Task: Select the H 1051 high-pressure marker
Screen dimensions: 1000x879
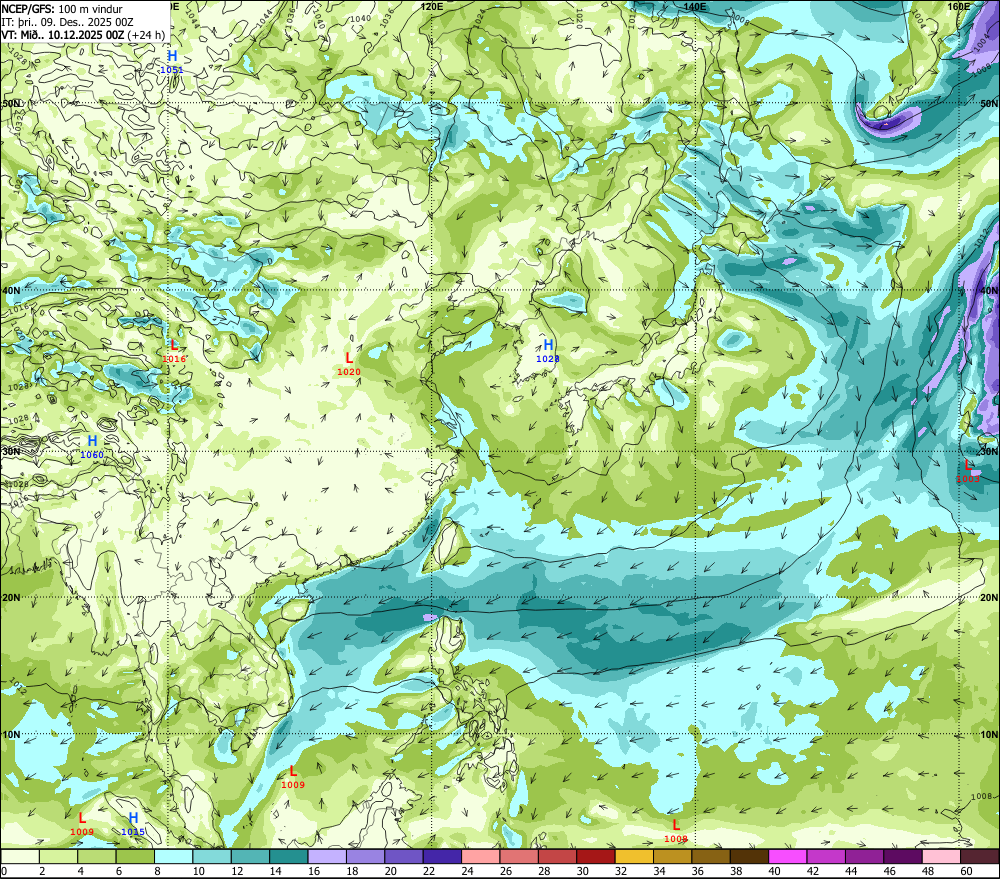Action: coord(172,61)
